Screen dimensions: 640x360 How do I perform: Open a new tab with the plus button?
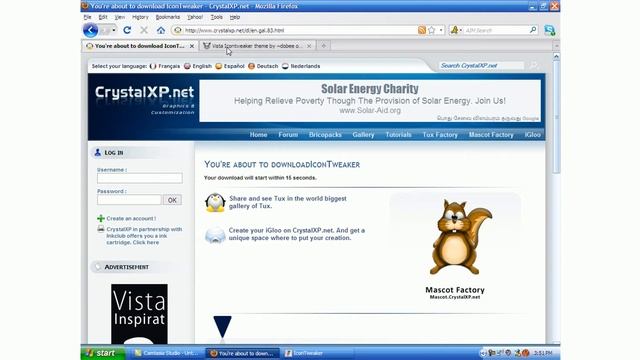[x=323, y=46]
